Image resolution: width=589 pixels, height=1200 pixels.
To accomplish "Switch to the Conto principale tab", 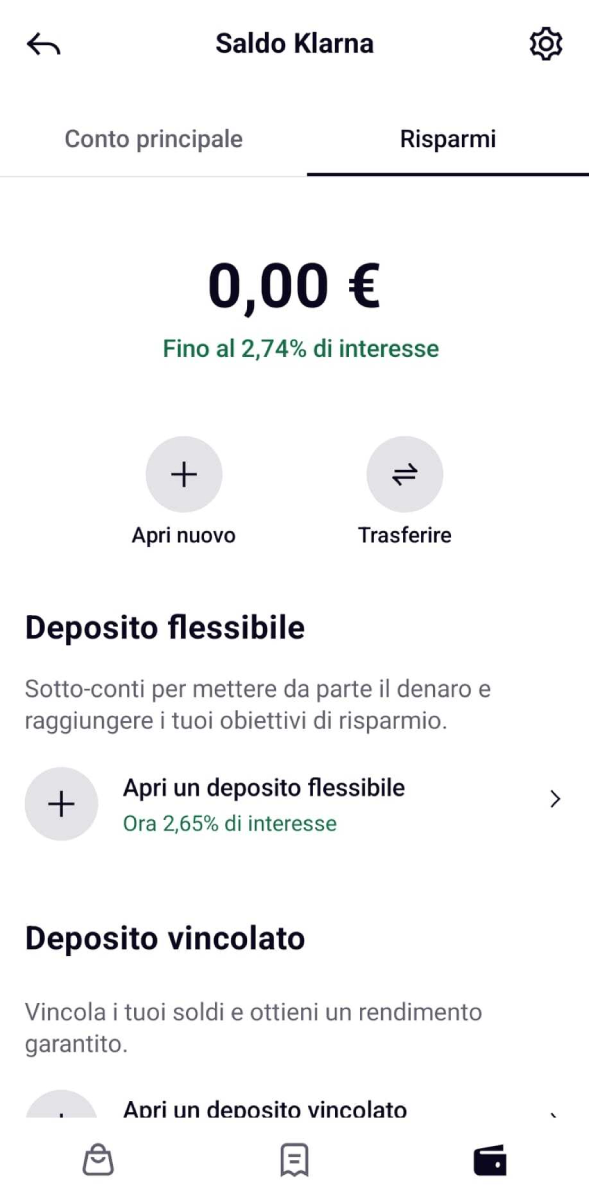I will 153,139.
